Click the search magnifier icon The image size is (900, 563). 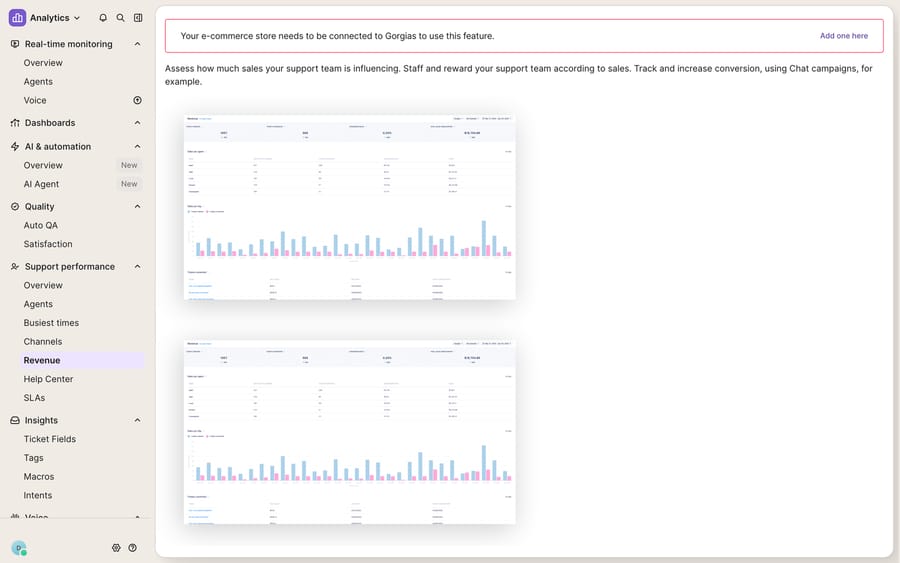click(x=121, y=18)
